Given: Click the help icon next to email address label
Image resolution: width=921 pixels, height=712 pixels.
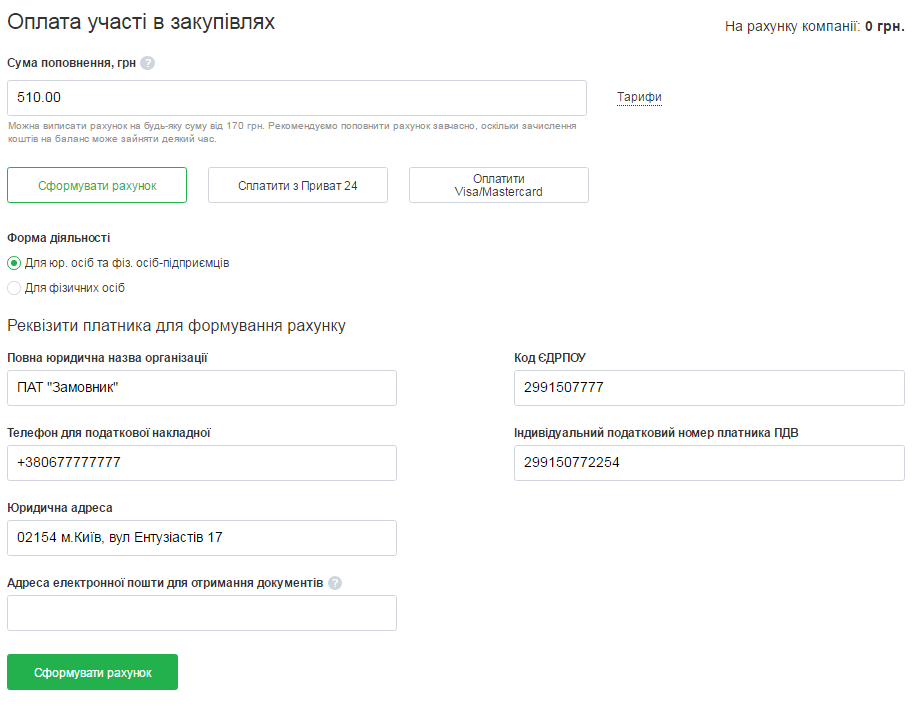Looking at the screenshot, I should pyautogui.click(x=335, y=583).
